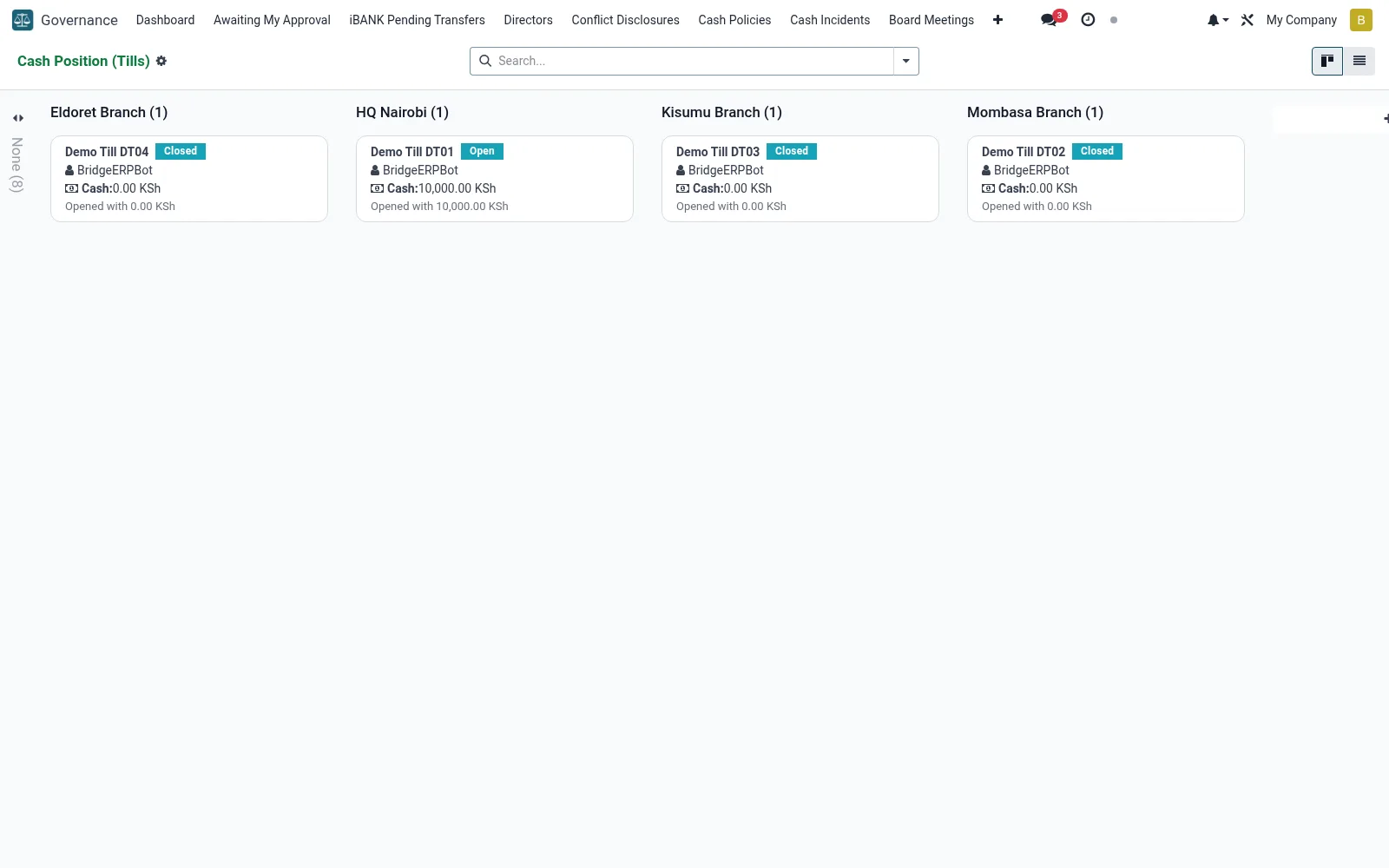Open the developer tools wrench icon
This screenshot has height=868, width=1389.
(1247, 20)
